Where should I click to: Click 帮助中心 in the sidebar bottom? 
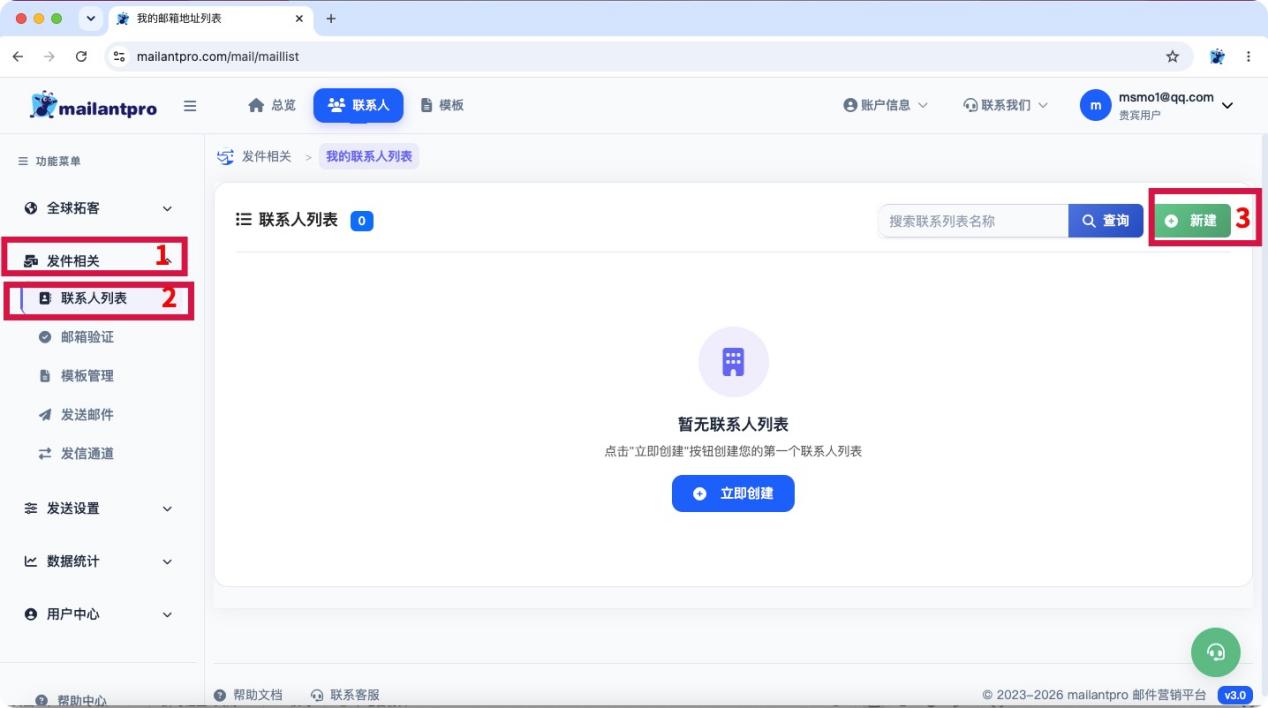pyautogui.click(x=72, y=700)
